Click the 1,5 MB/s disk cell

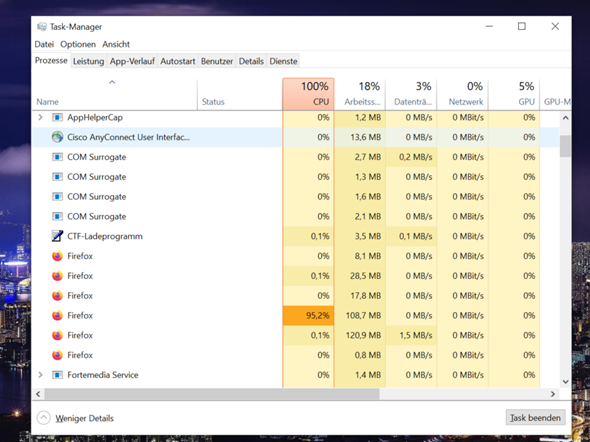click(x=411, y=335)
